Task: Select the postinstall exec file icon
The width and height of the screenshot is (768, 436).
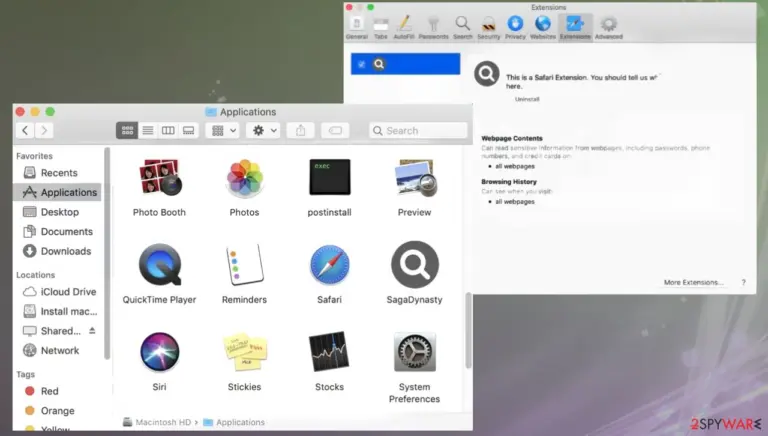Action: [330, 177]
